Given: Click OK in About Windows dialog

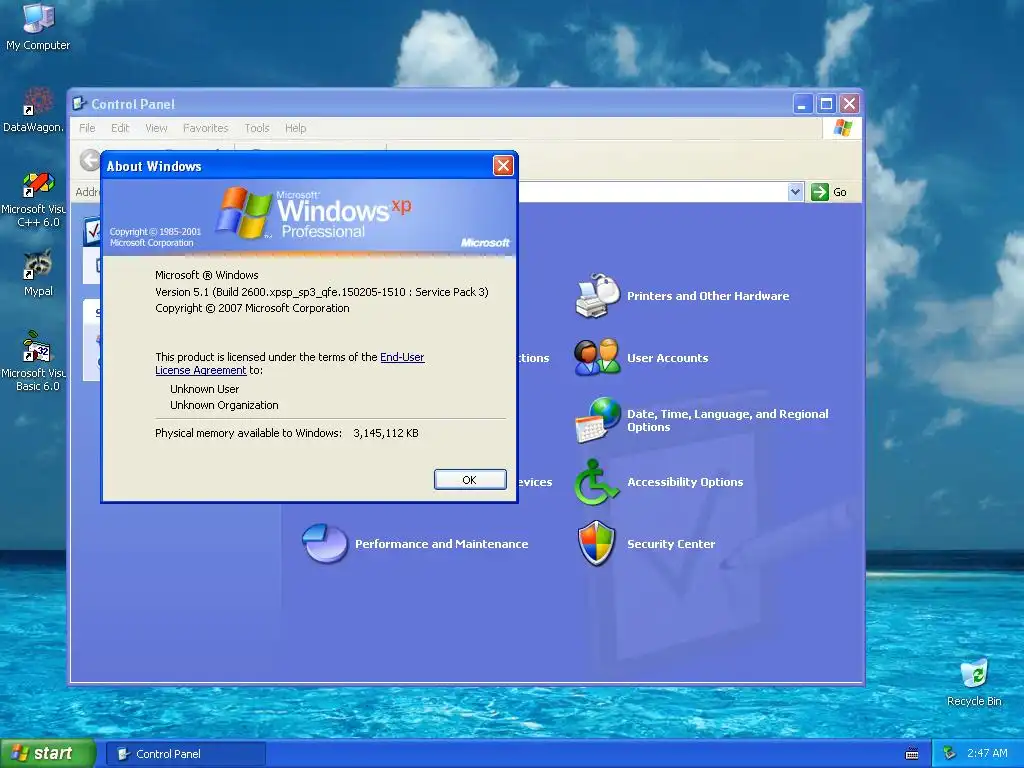Looking at the screenshot, I should click(470, 480).
